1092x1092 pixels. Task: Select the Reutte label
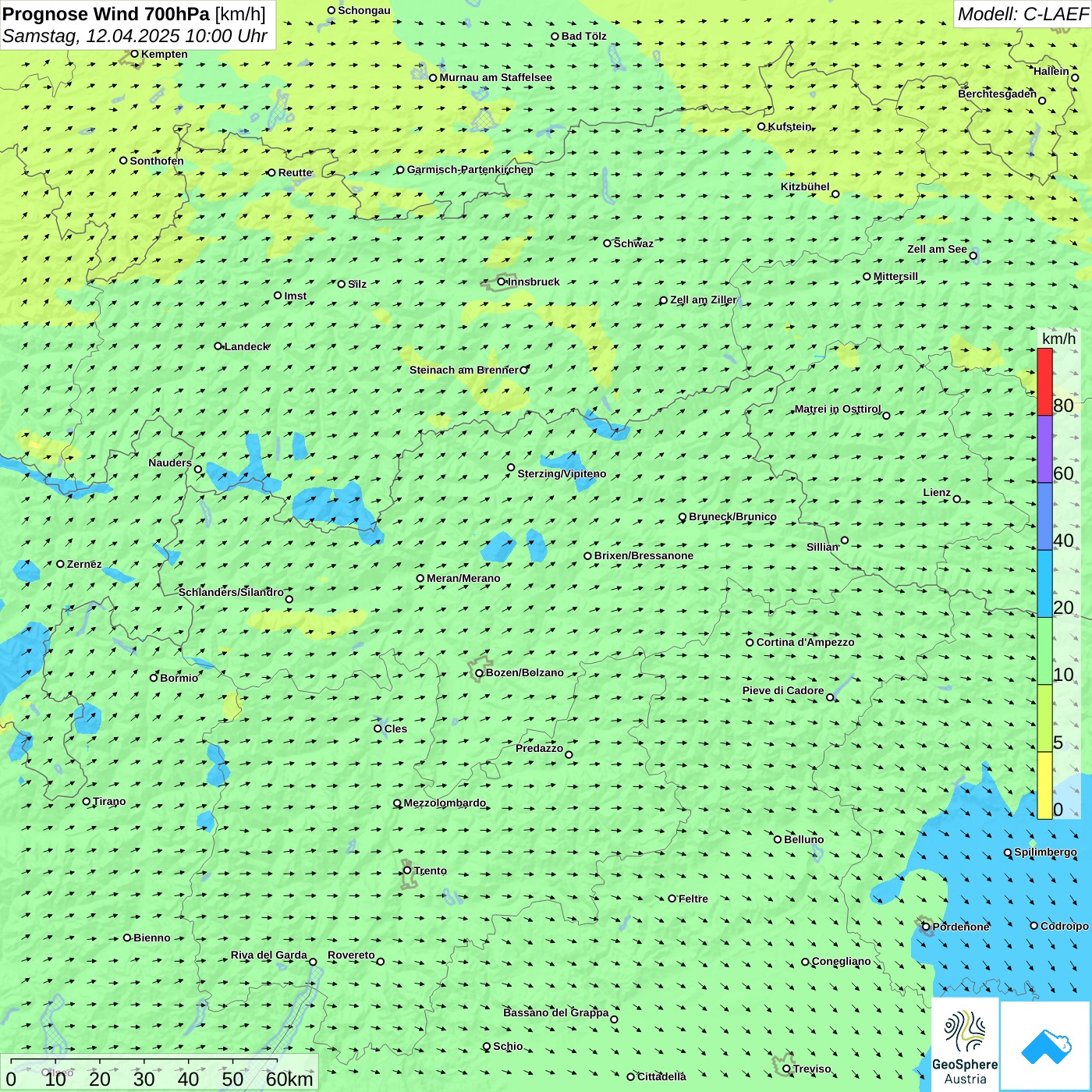296,172
